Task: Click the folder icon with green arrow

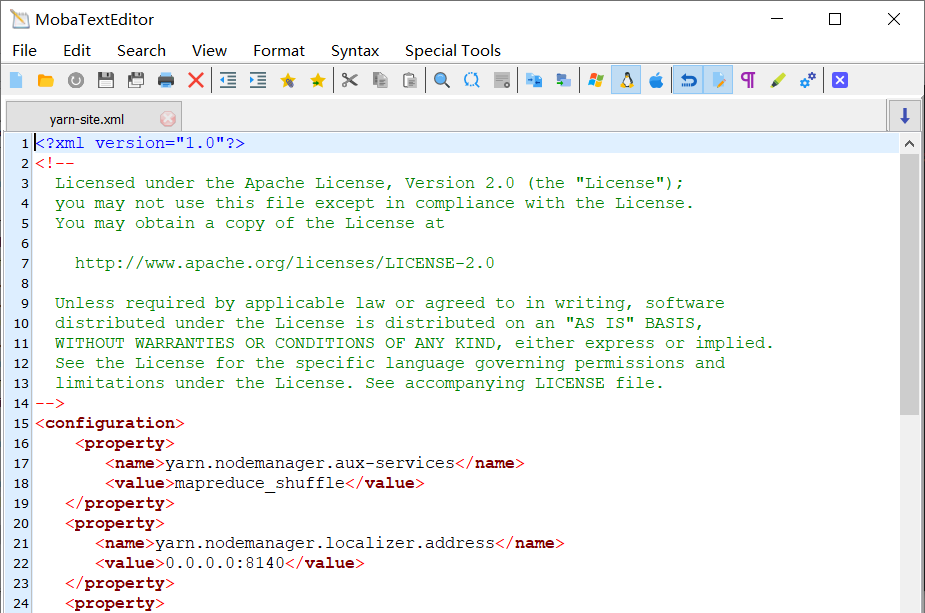Action: point(563,80)
